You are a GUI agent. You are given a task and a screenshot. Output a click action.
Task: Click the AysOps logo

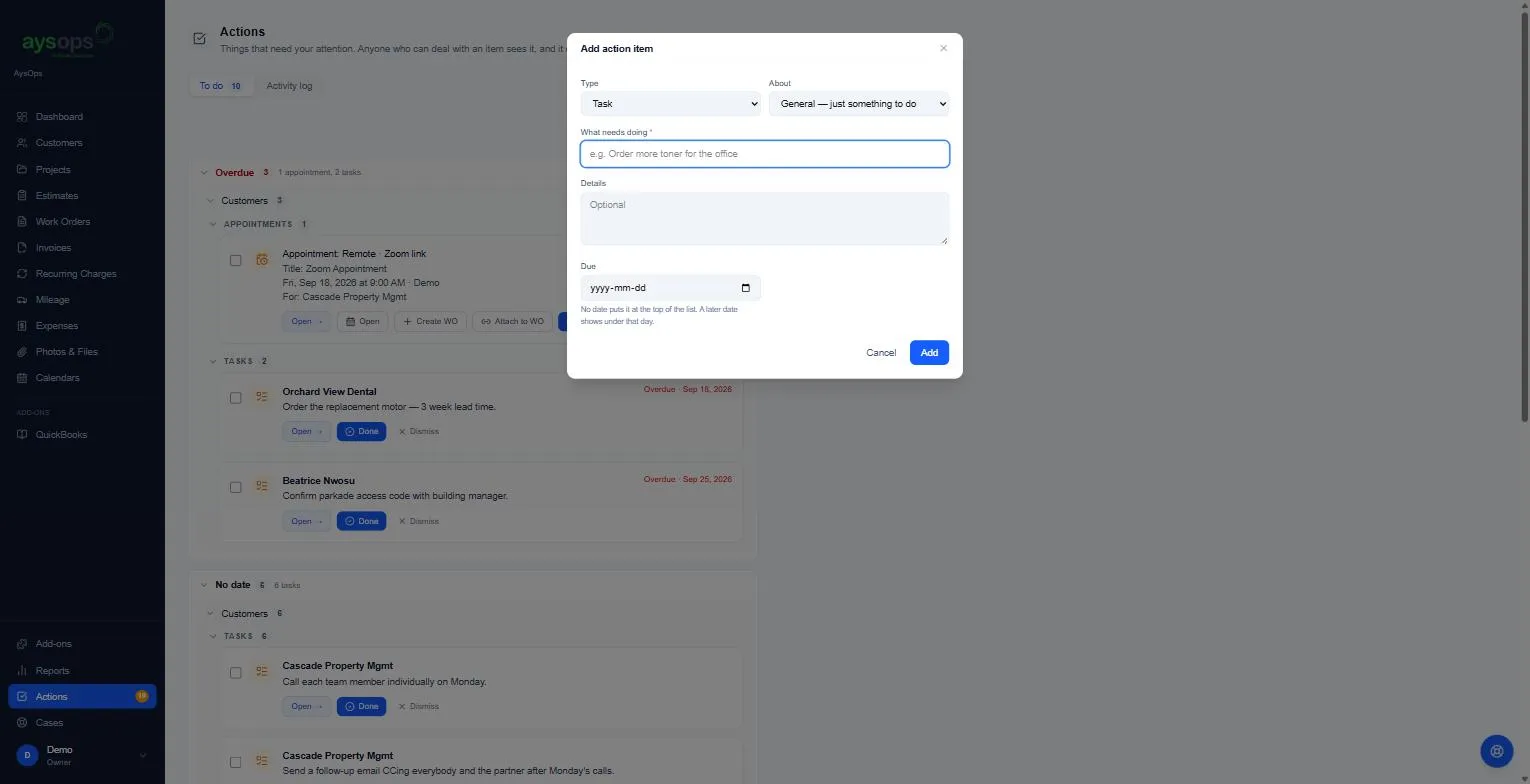click(67, 42)
